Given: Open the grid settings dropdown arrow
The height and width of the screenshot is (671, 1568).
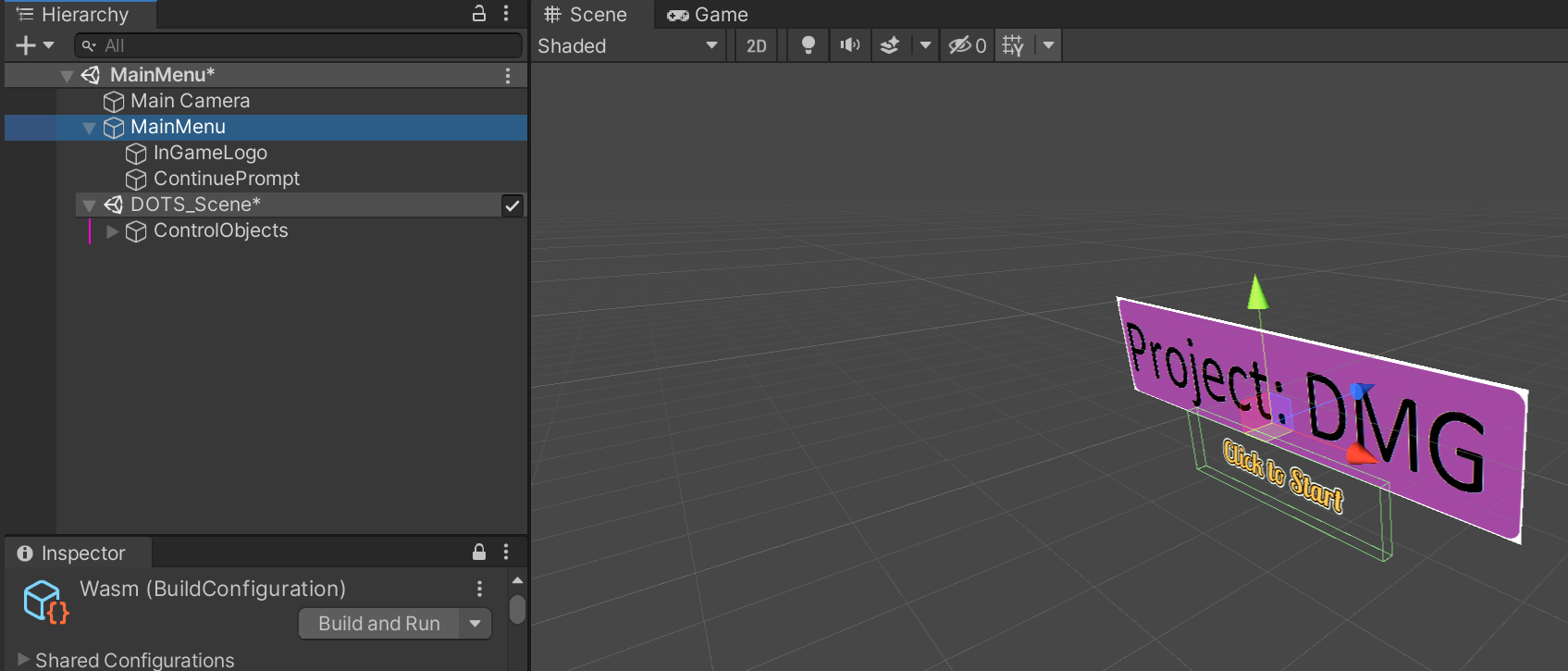Looking at the screenshot, I should pos(1048,45).
